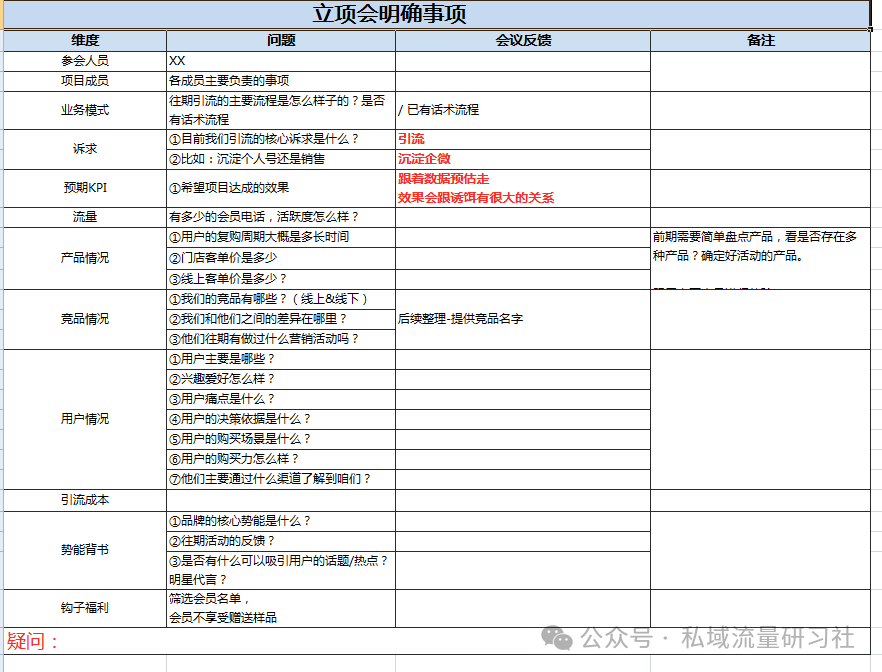Click question ①目前我们引流的核心诉求是什么？

[281, 139]
